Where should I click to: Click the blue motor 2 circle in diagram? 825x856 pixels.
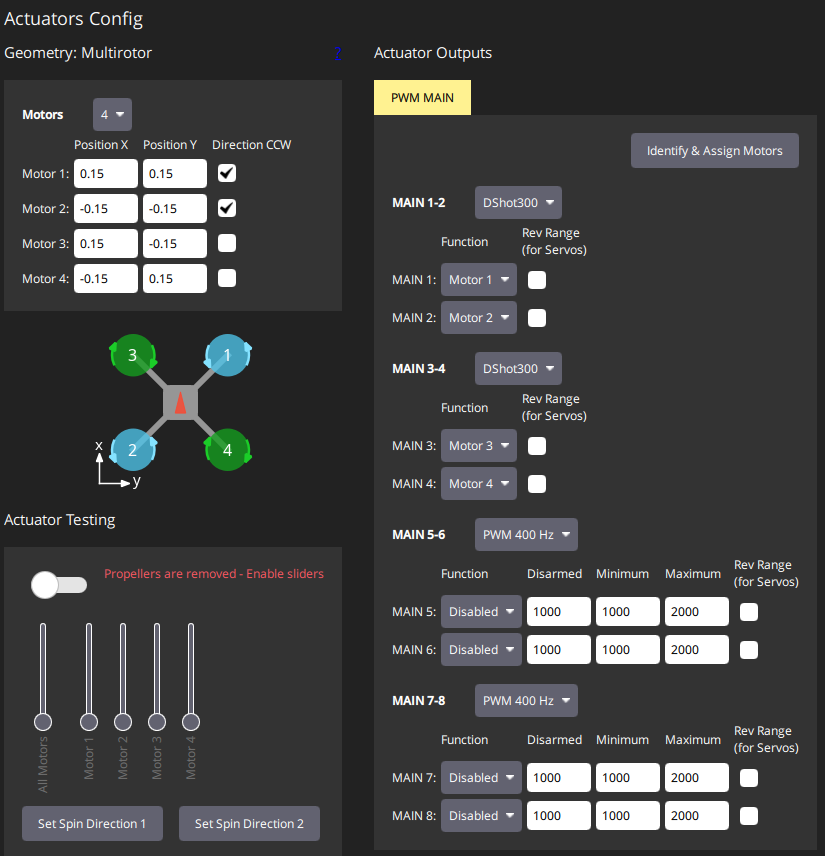[x=132, y=450]
